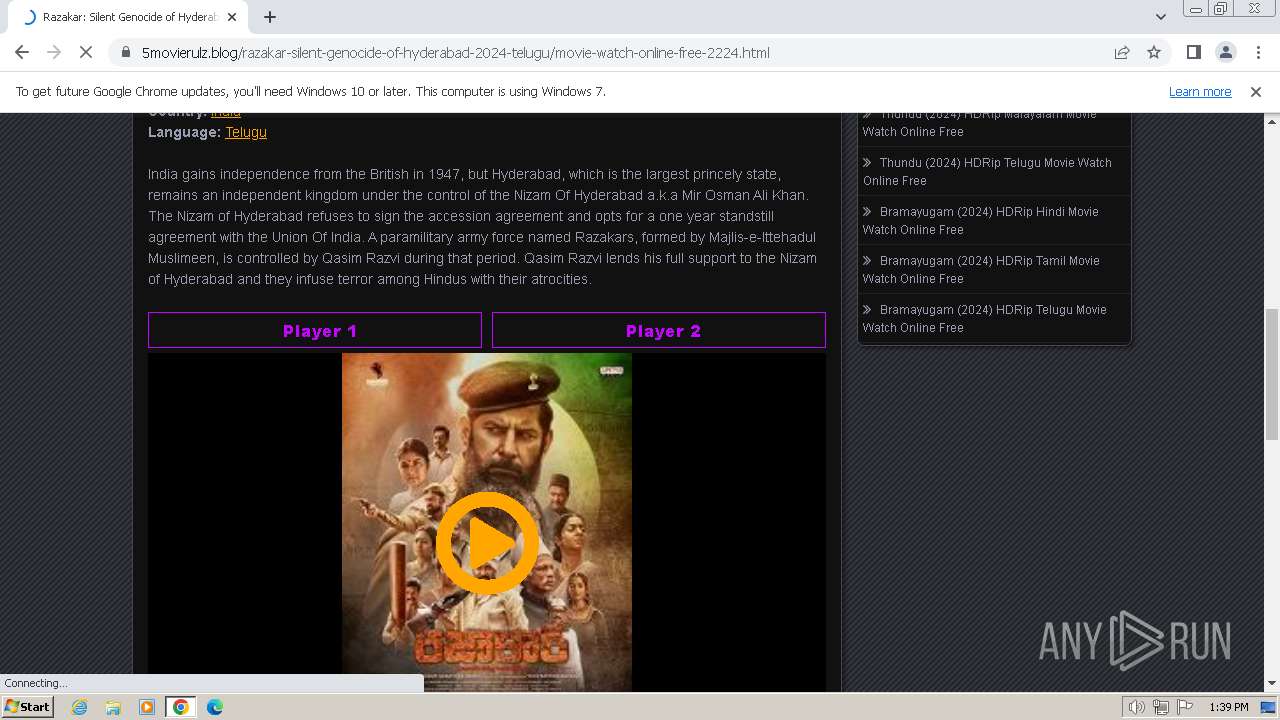Open Windows Media Player from taskbar
The height and width of the screenshot is (720, 1280).
point(147,707)
